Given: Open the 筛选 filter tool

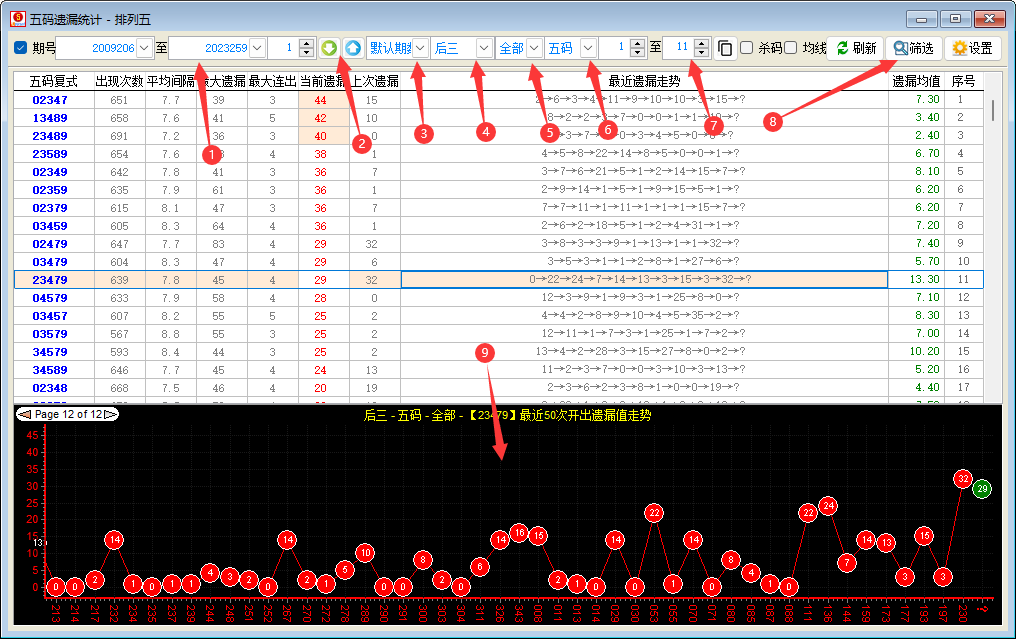Looking at the screenshot, I should pos(914,48).
